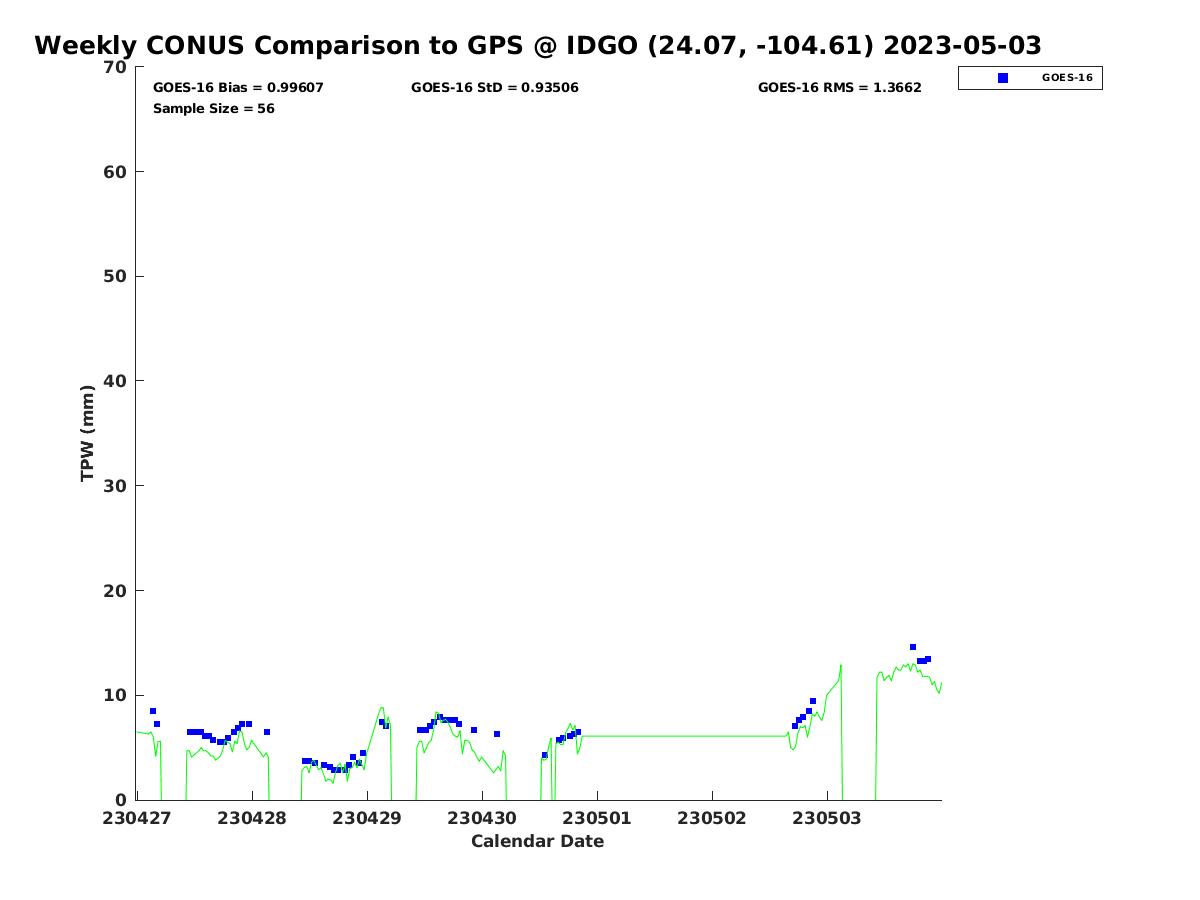Select the GOES-16 RMS statistic text
Screen dimensions: 1200x900
(839, 88)
